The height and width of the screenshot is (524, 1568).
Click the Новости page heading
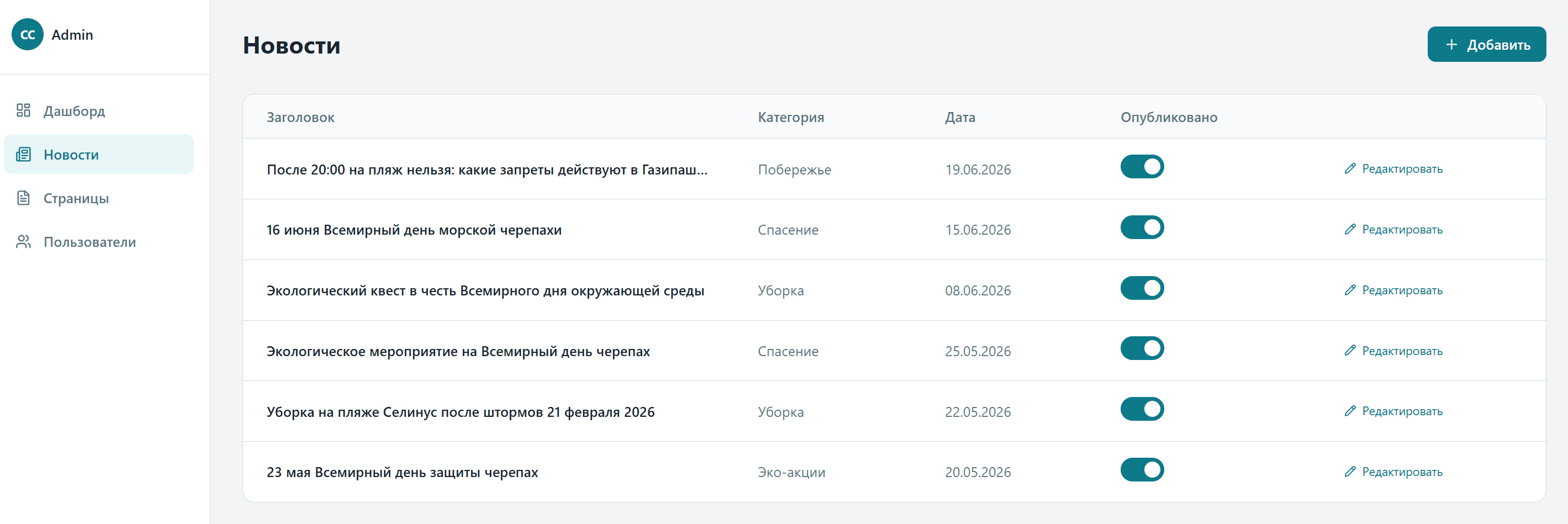tap(292, 45)
